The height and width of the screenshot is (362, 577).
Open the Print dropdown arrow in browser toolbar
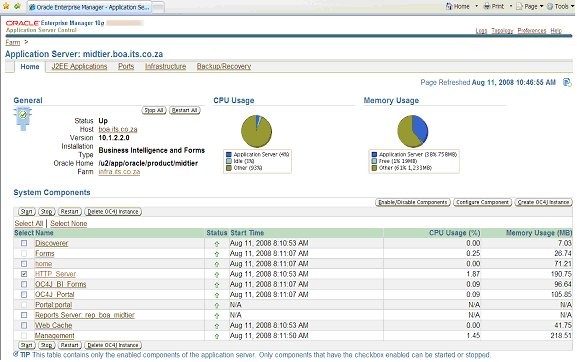point(511,6)
